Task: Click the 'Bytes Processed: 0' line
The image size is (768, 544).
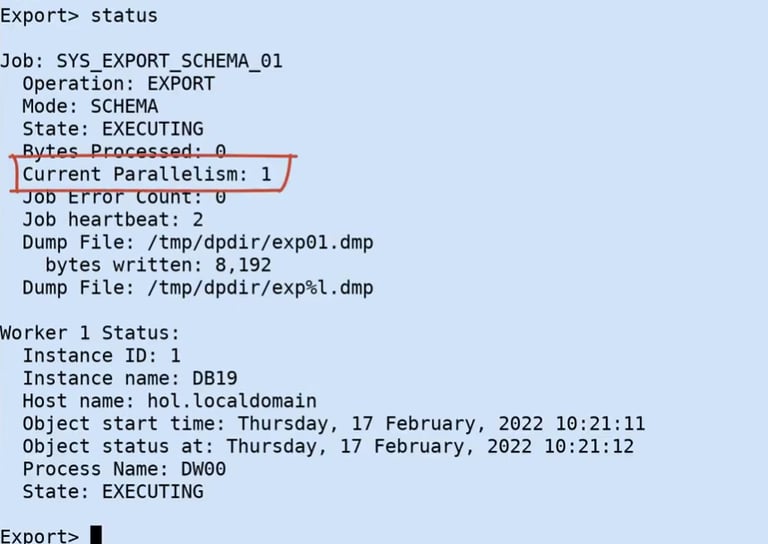Action: coord(124,151)
